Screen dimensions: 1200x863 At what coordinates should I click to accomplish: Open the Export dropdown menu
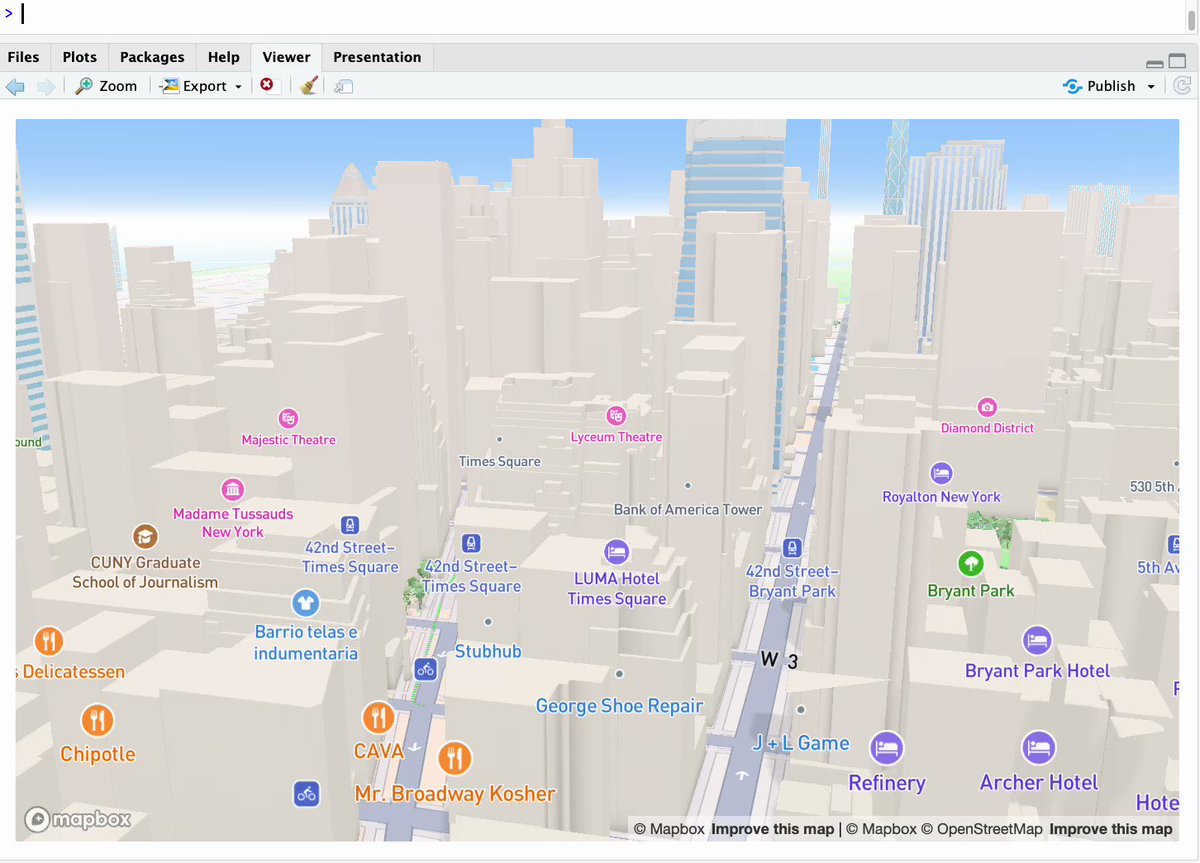coord(201,86)
